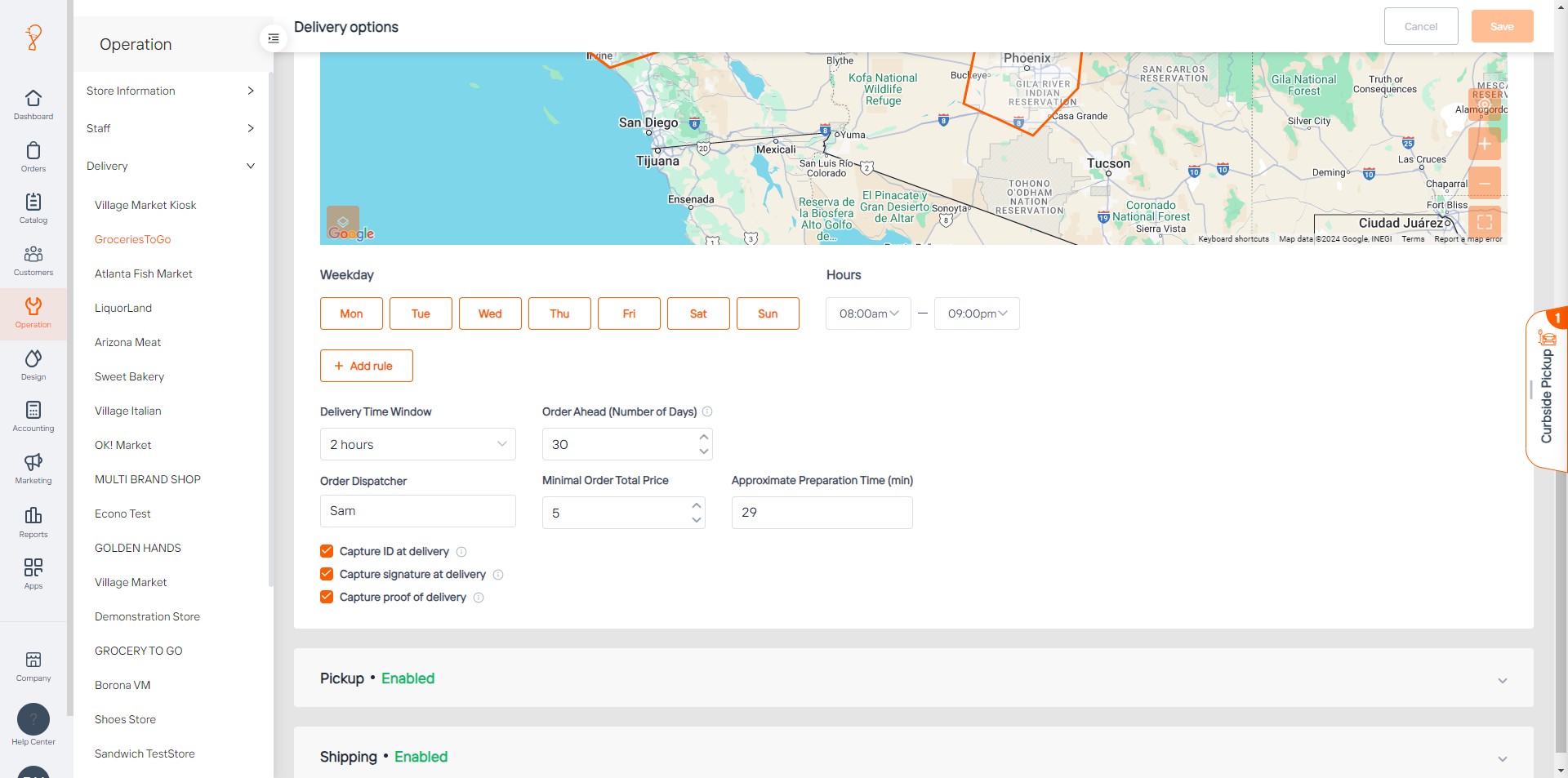Open the Customers section
1568x778 pixels.
[x=33, y=260]
